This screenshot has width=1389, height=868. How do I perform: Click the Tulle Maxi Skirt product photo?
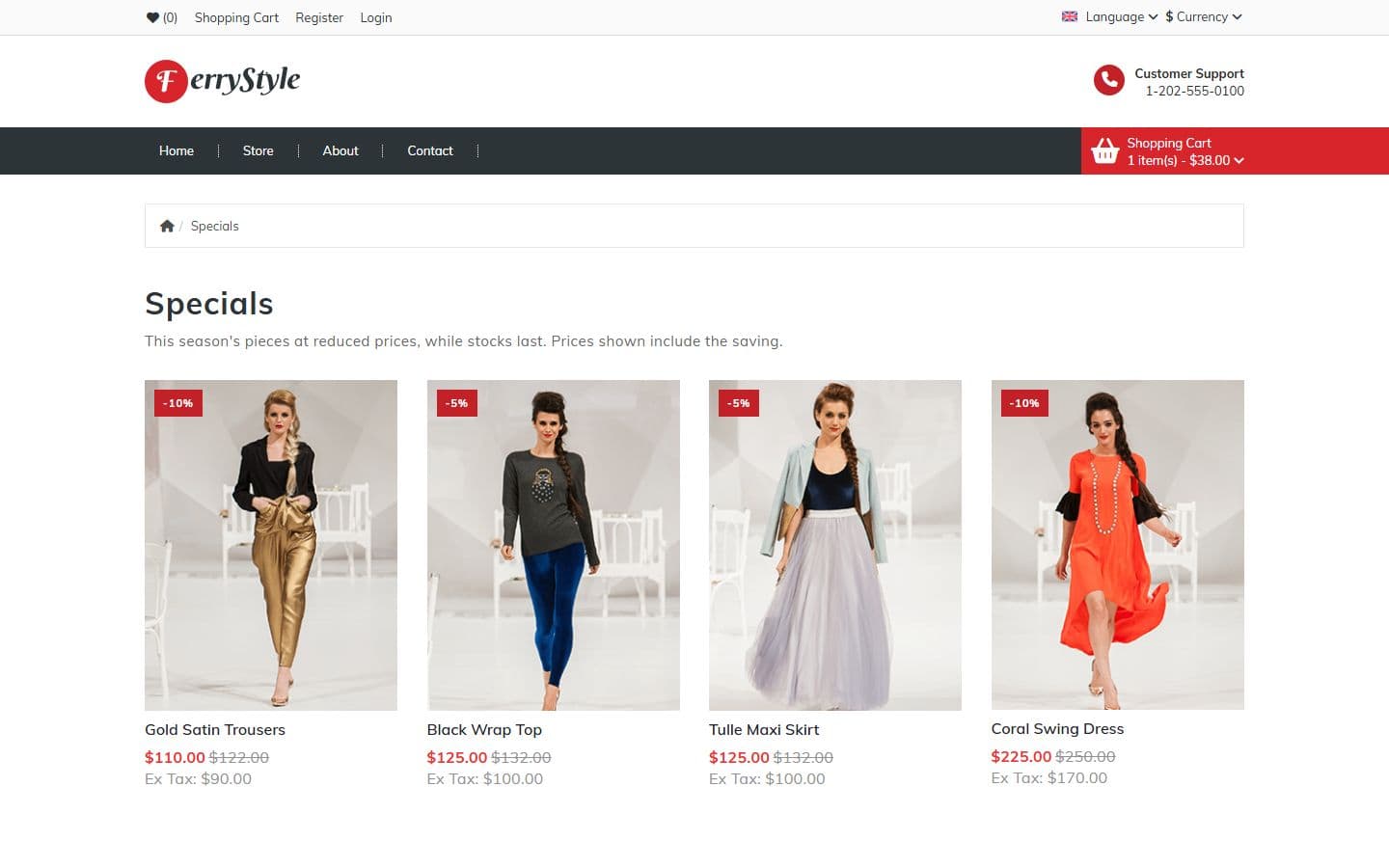coord(835,545)
